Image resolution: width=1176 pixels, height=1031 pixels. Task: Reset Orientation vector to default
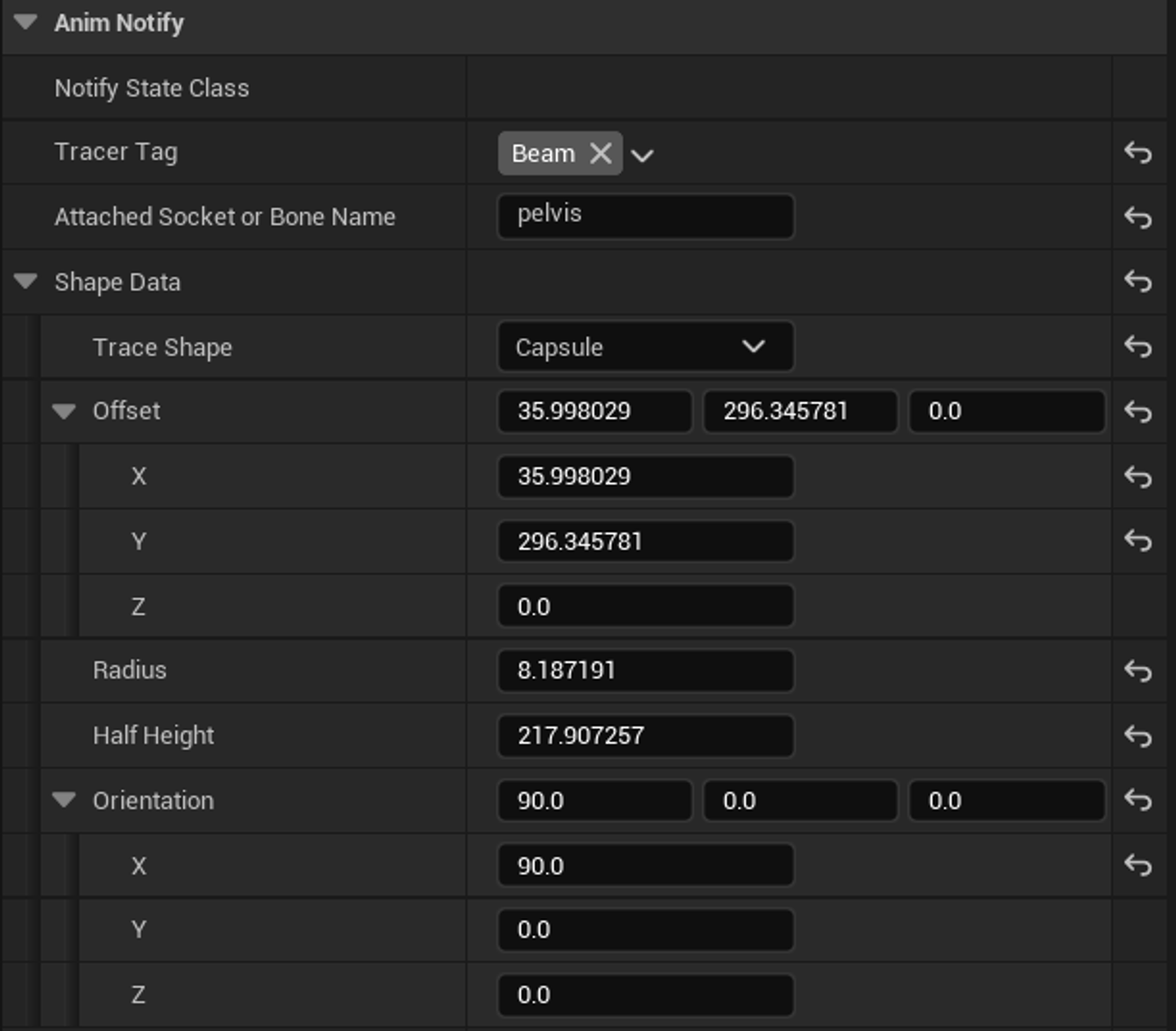[x=1137, y=801]
